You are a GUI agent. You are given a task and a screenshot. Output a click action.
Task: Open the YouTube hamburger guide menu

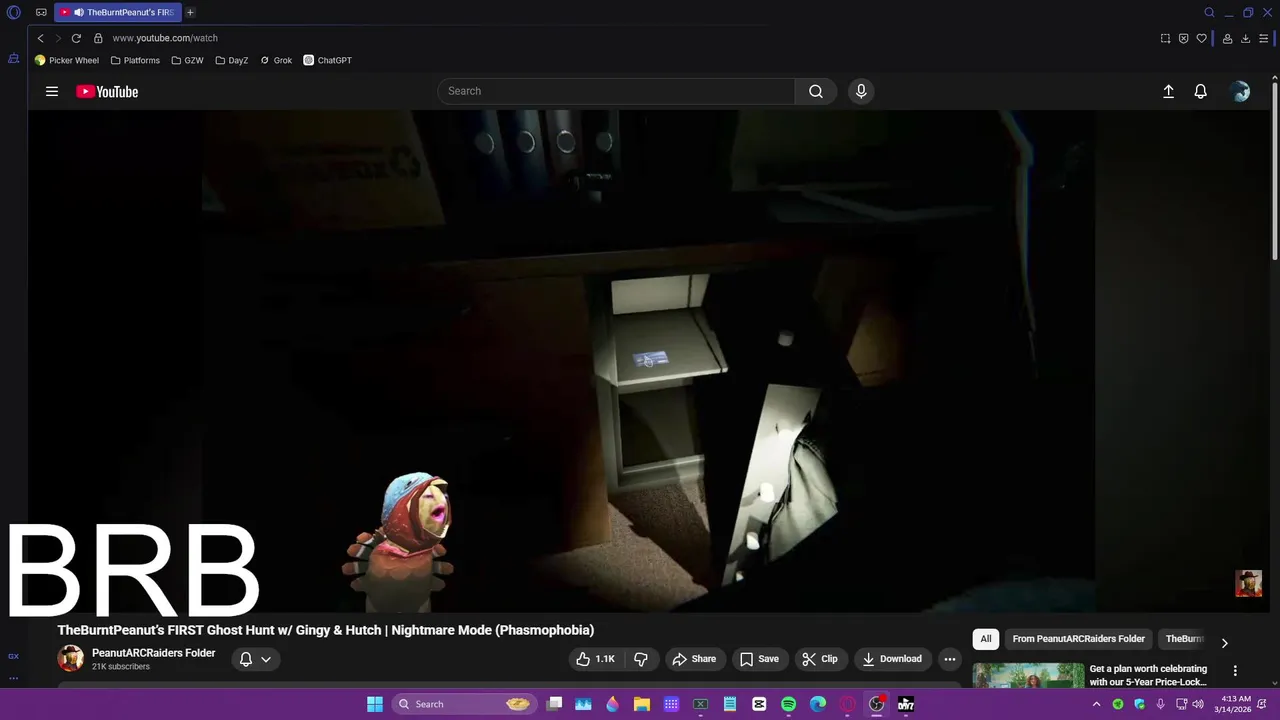52,91
